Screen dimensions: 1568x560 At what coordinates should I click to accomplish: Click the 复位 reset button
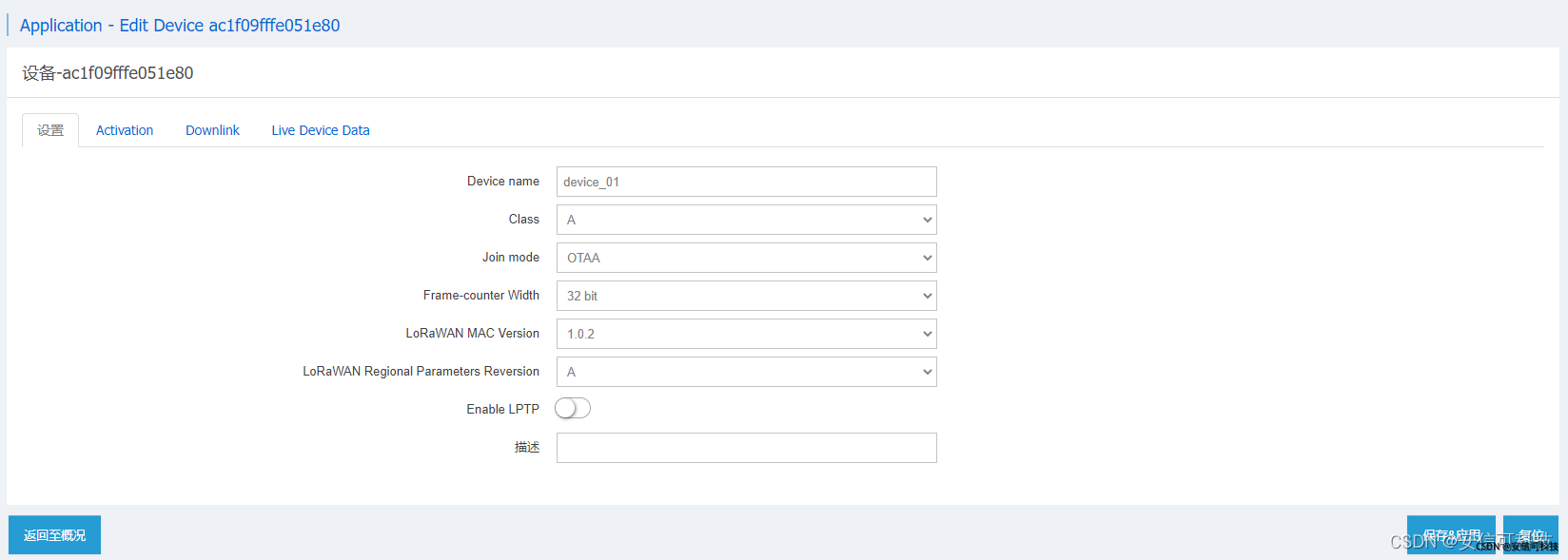click(1530, 534)
